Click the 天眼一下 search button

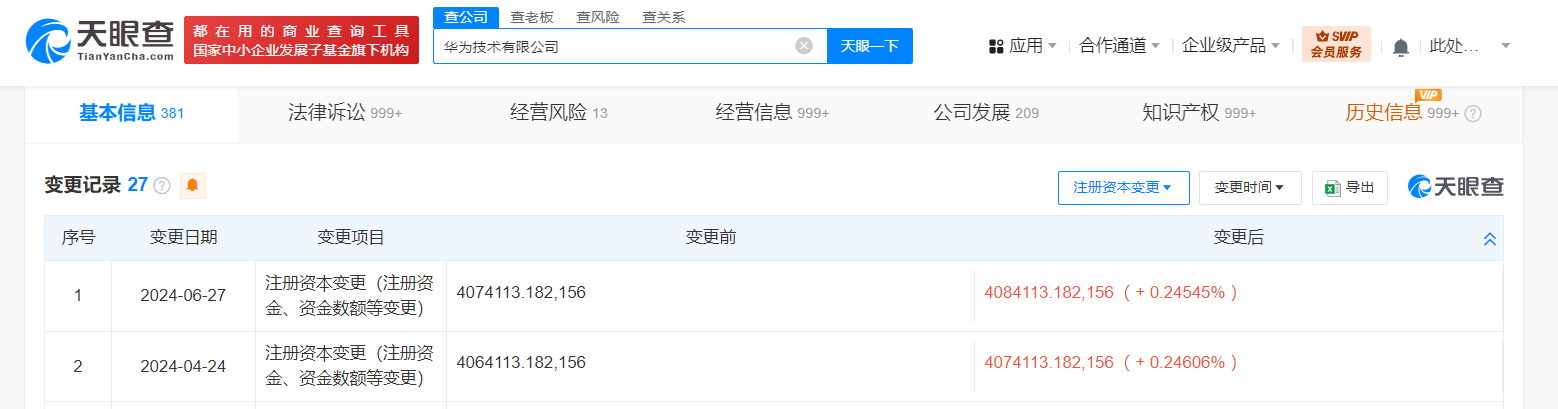point(869,46)
